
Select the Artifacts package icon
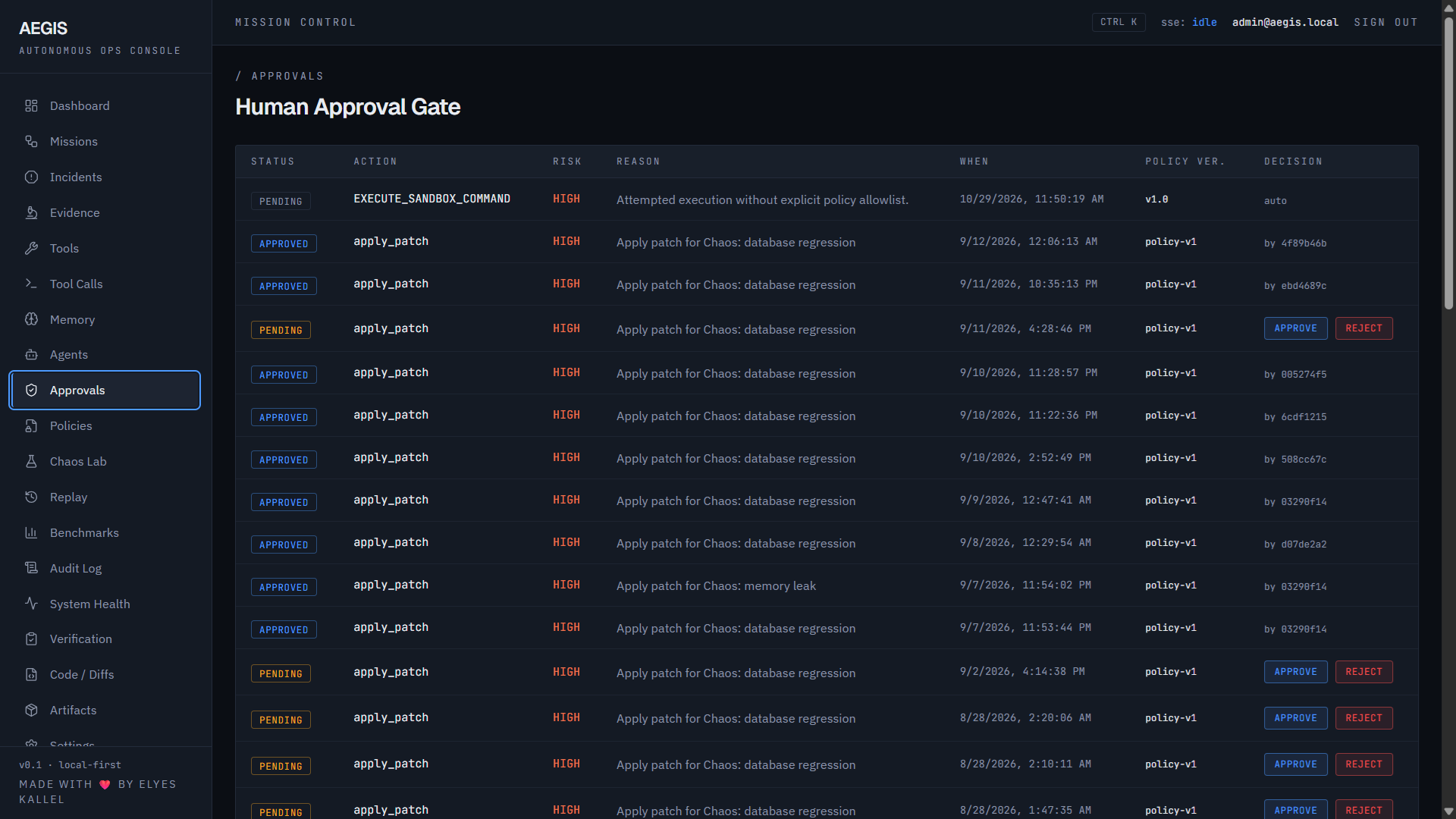click(31, 711)
